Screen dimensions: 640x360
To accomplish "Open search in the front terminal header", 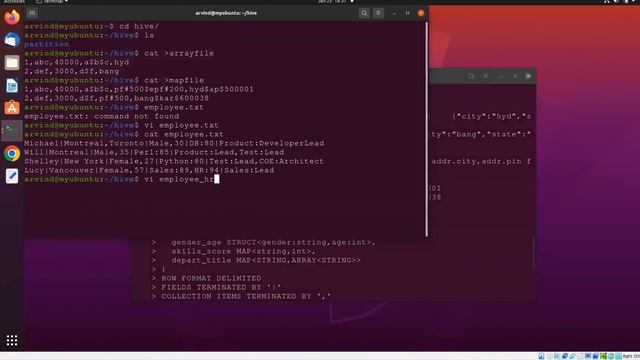I will 364,13.
